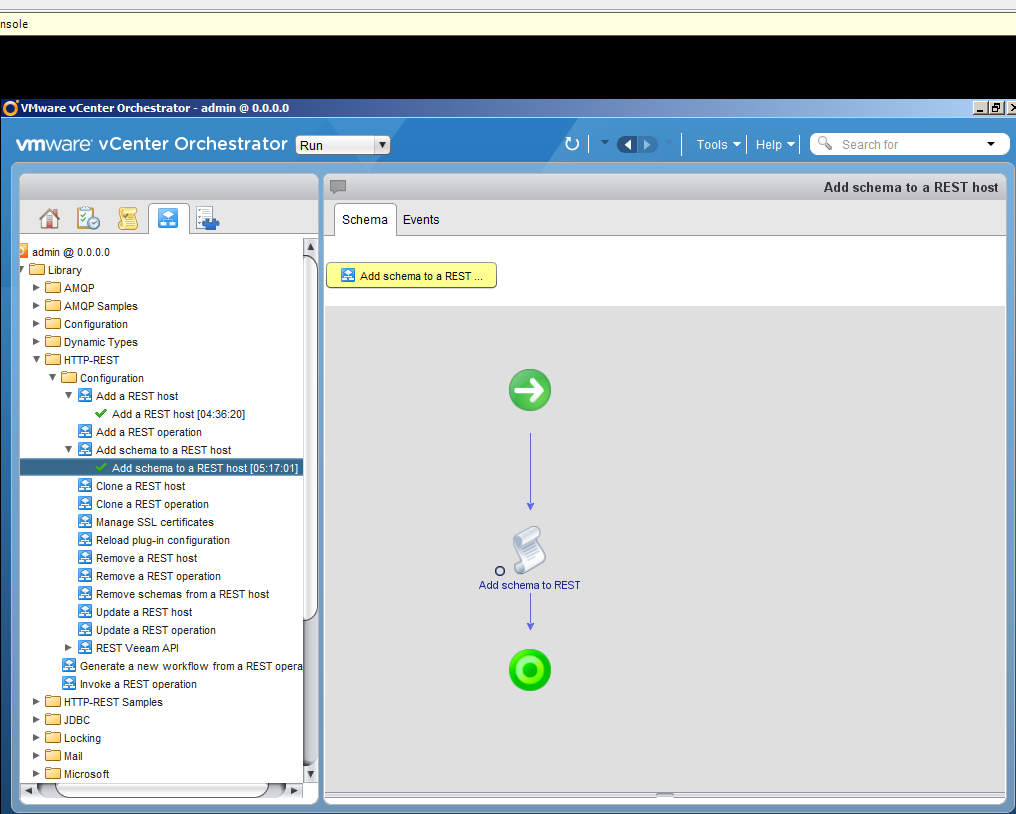Click the Add schema to a REST button
The height and width of the screenshot is (814, 1016).
411,275
